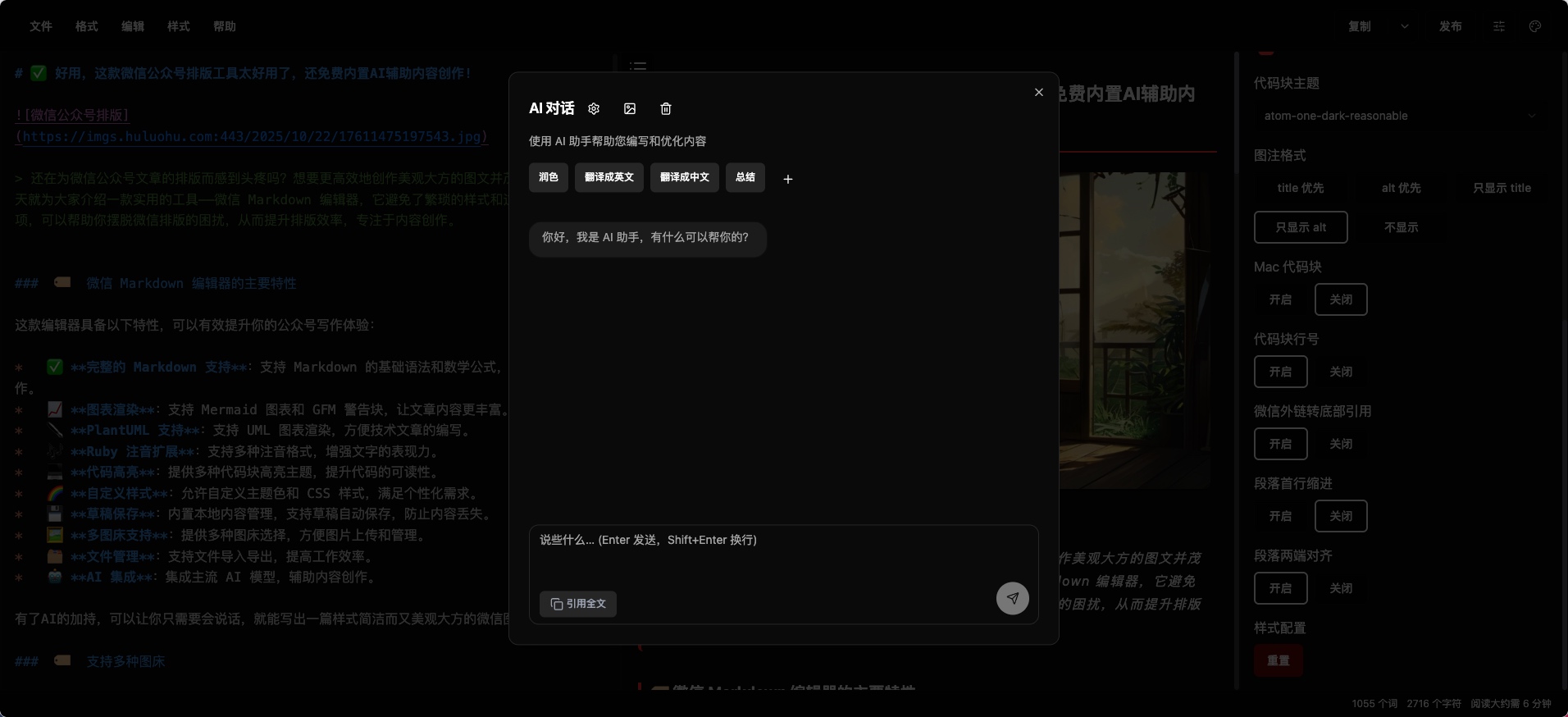Open the 样式 menu
The image size is (1568, 717).
pos(179,26)
